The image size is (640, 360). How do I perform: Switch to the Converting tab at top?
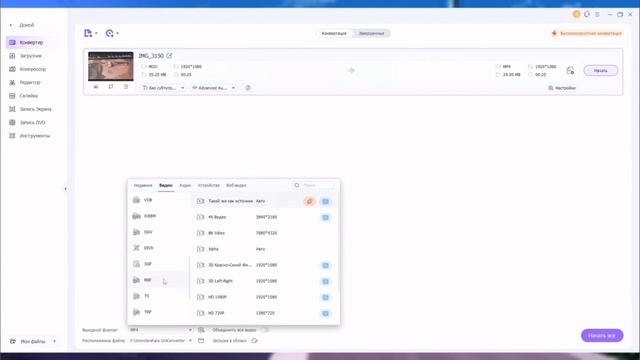(x=334, y=33)
